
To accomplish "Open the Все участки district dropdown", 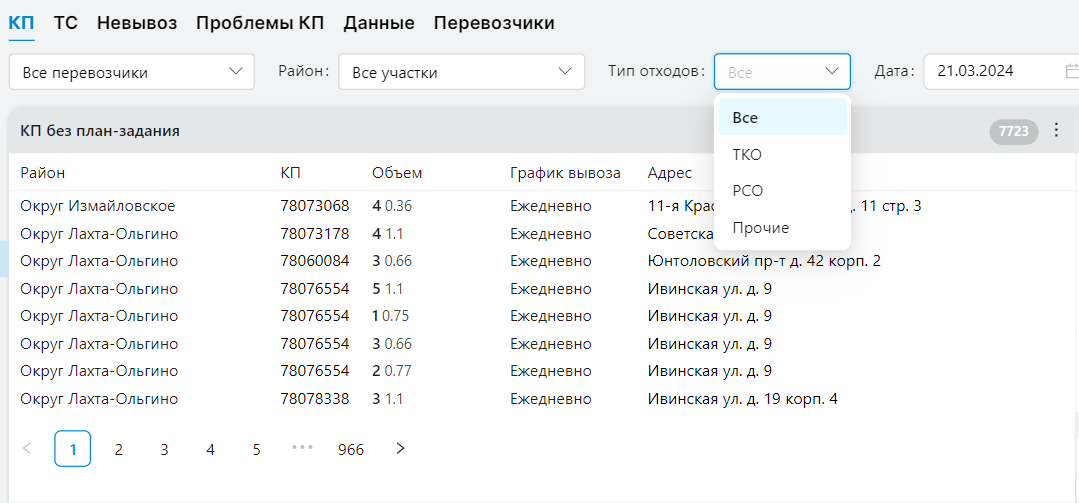I will [x=461, y=72].
